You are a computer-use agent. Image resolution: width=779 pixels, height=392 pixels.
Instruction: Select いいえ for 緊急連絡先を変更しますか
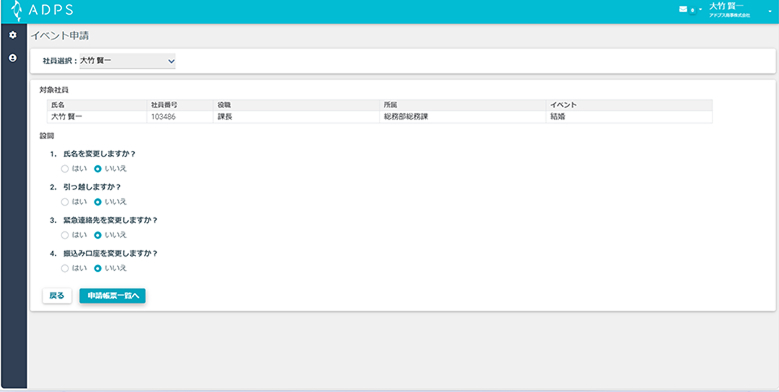[98, 235]
